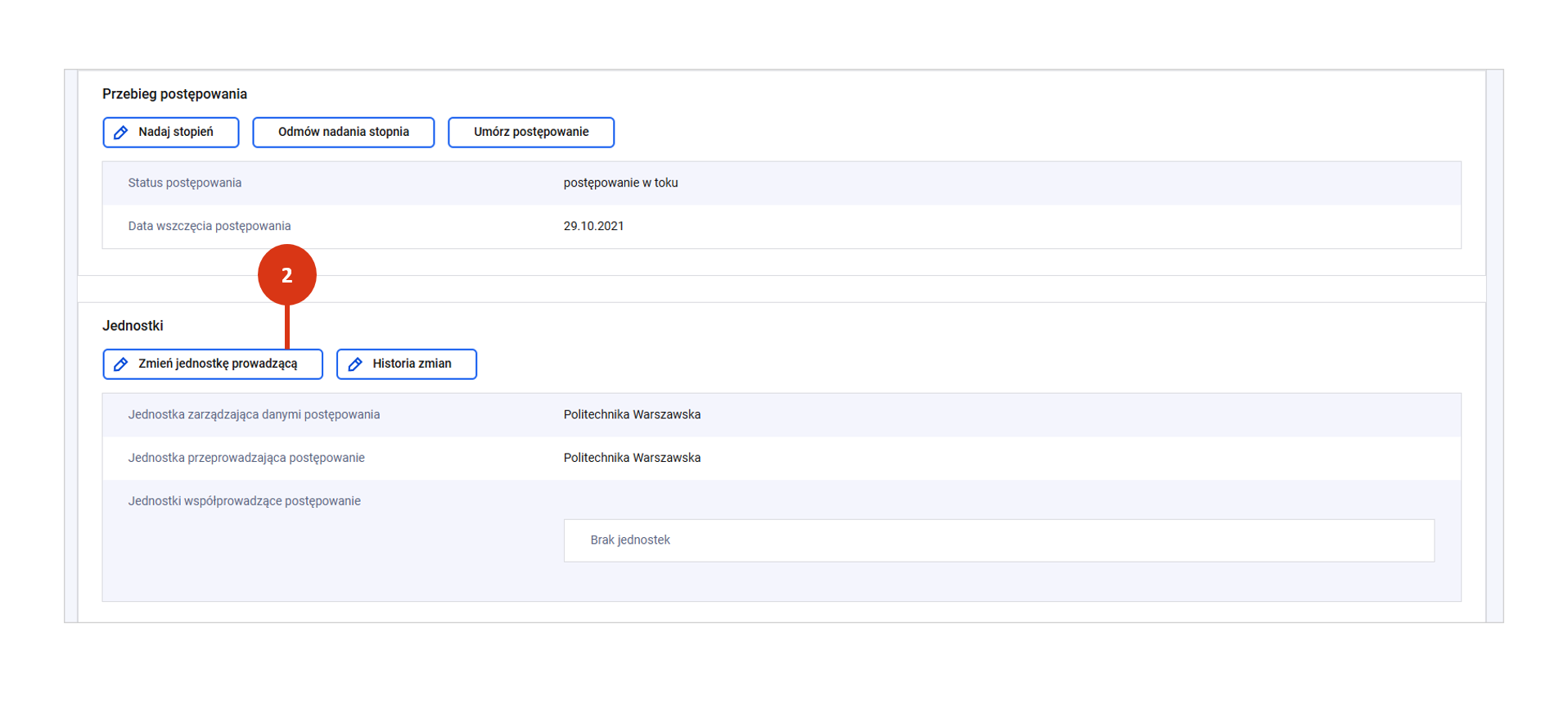Select the Jednostki section heading
The image size is (1568, 728).
(x=133, y=326)
